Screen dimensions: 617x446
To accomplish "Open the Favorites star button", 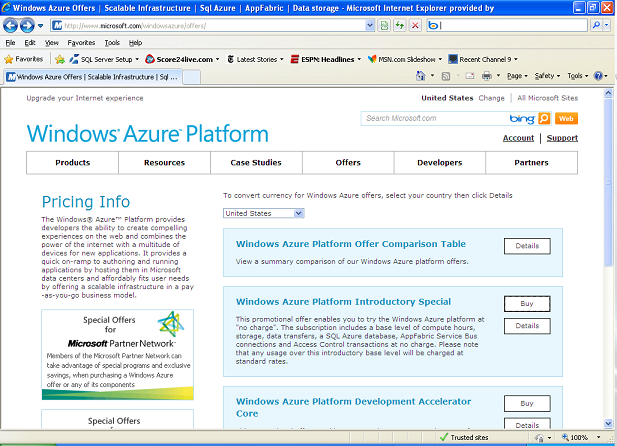I will (x=24, y=59).
